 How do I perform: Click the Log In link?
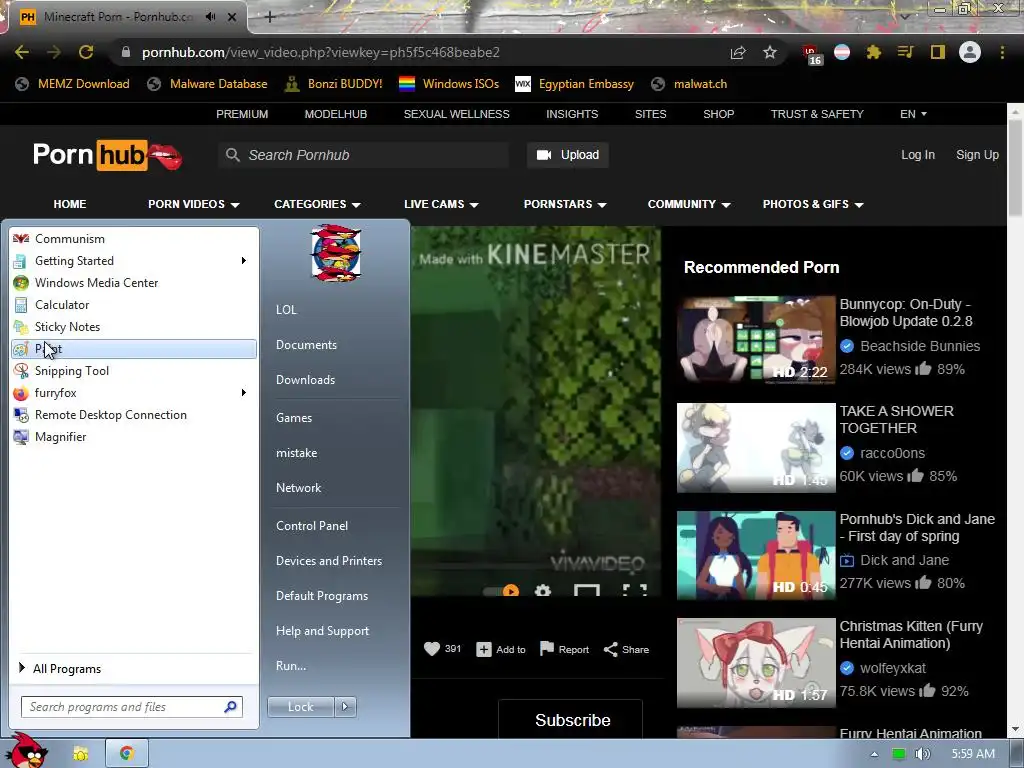tap(918, 155)
